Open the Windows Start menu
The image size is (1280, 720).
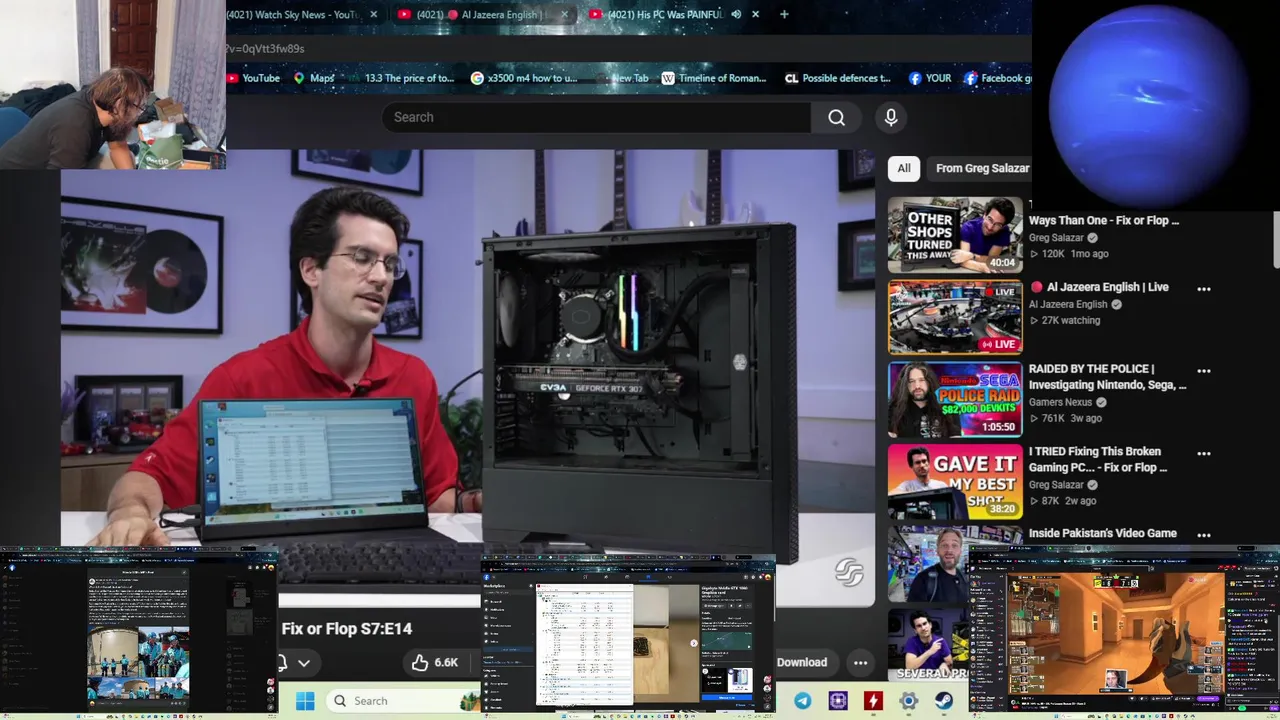(305, 701)
